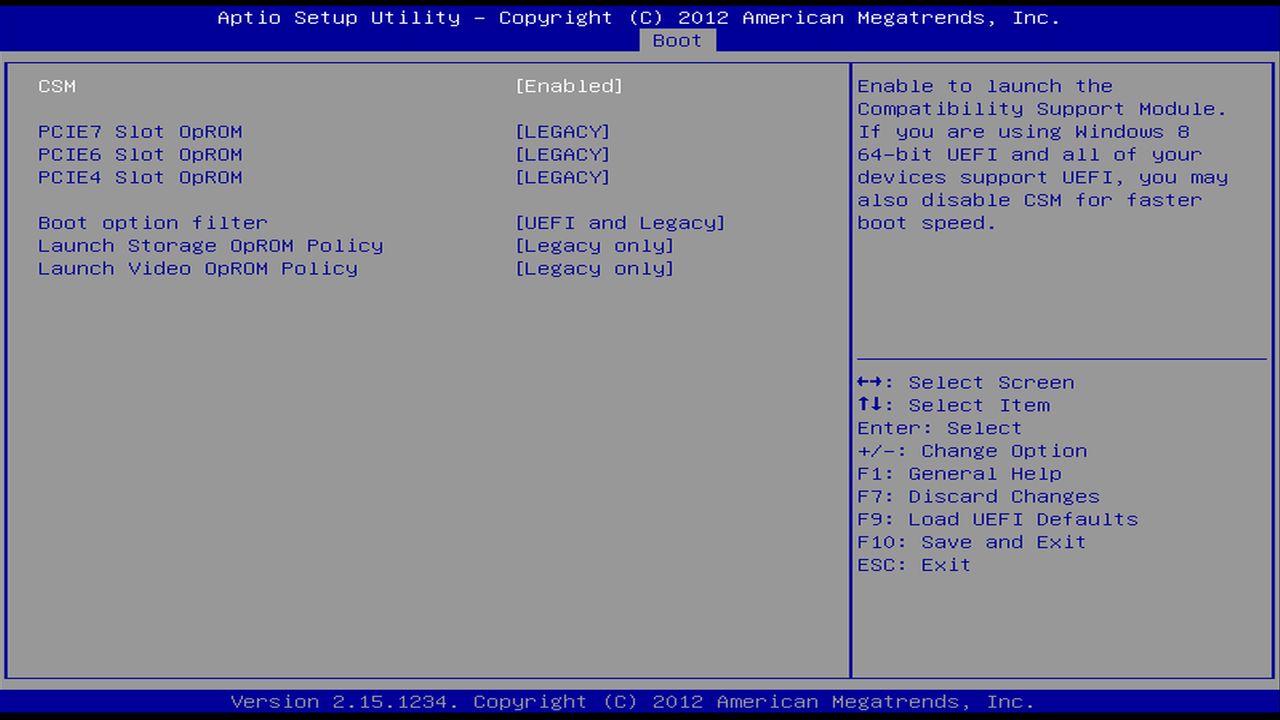Click the F10: Save and Exit hint
Viewport: 1280px width, 720px height.
tap(972, 542)
